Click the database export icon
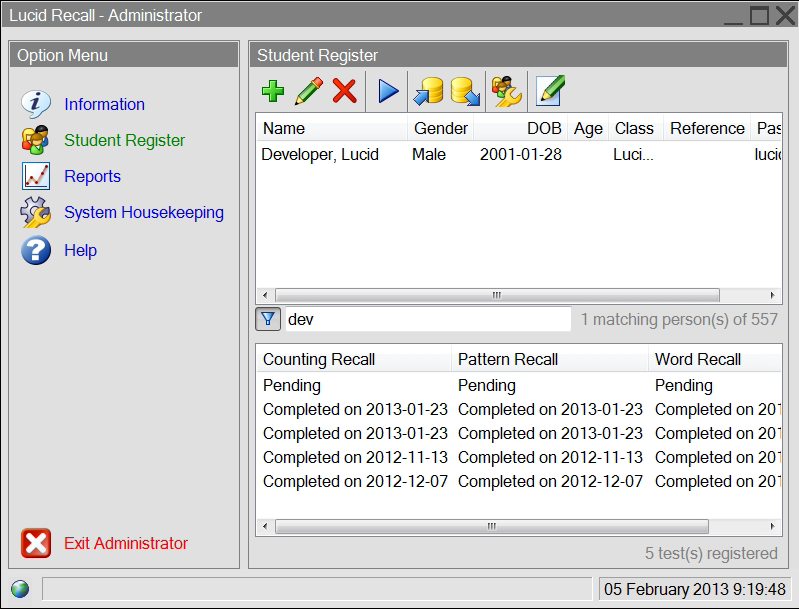This screenshot has width=799, height=609. click(x=465, y=91)
